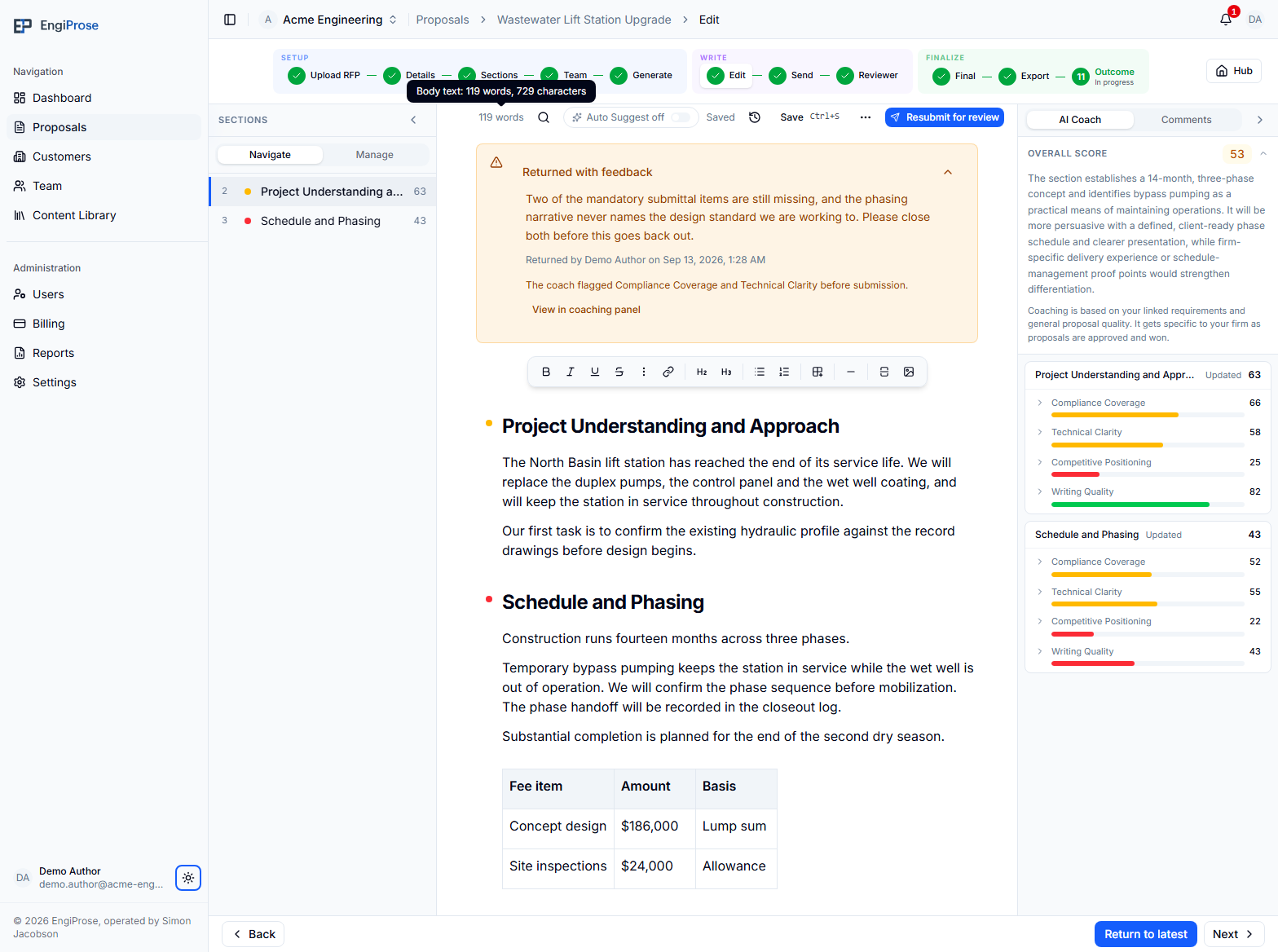The height and width of the screenshot is (952, 1278).
Task: Insert an image from the toolbar
Action: [x=909, y=372]
